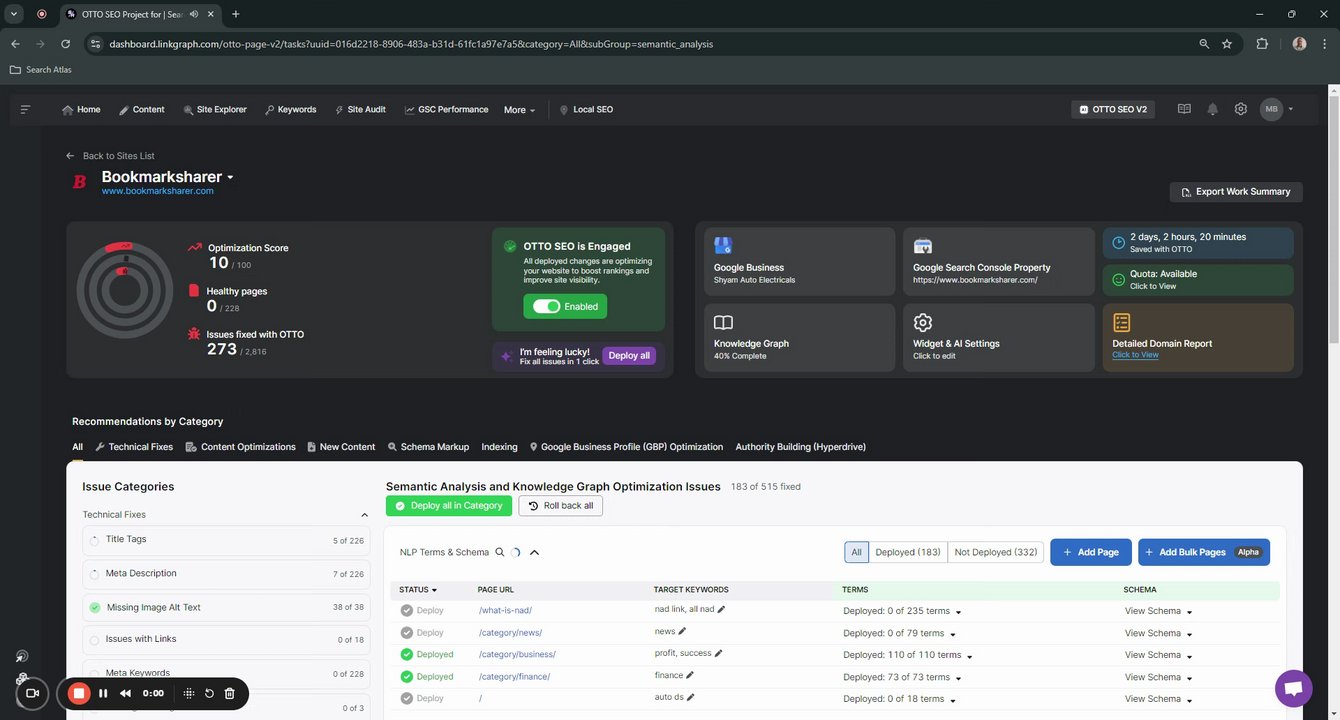Click the MB user avatar
Image resolution: width=1340 pixels, height=720 pixels.
point(1271,110)
